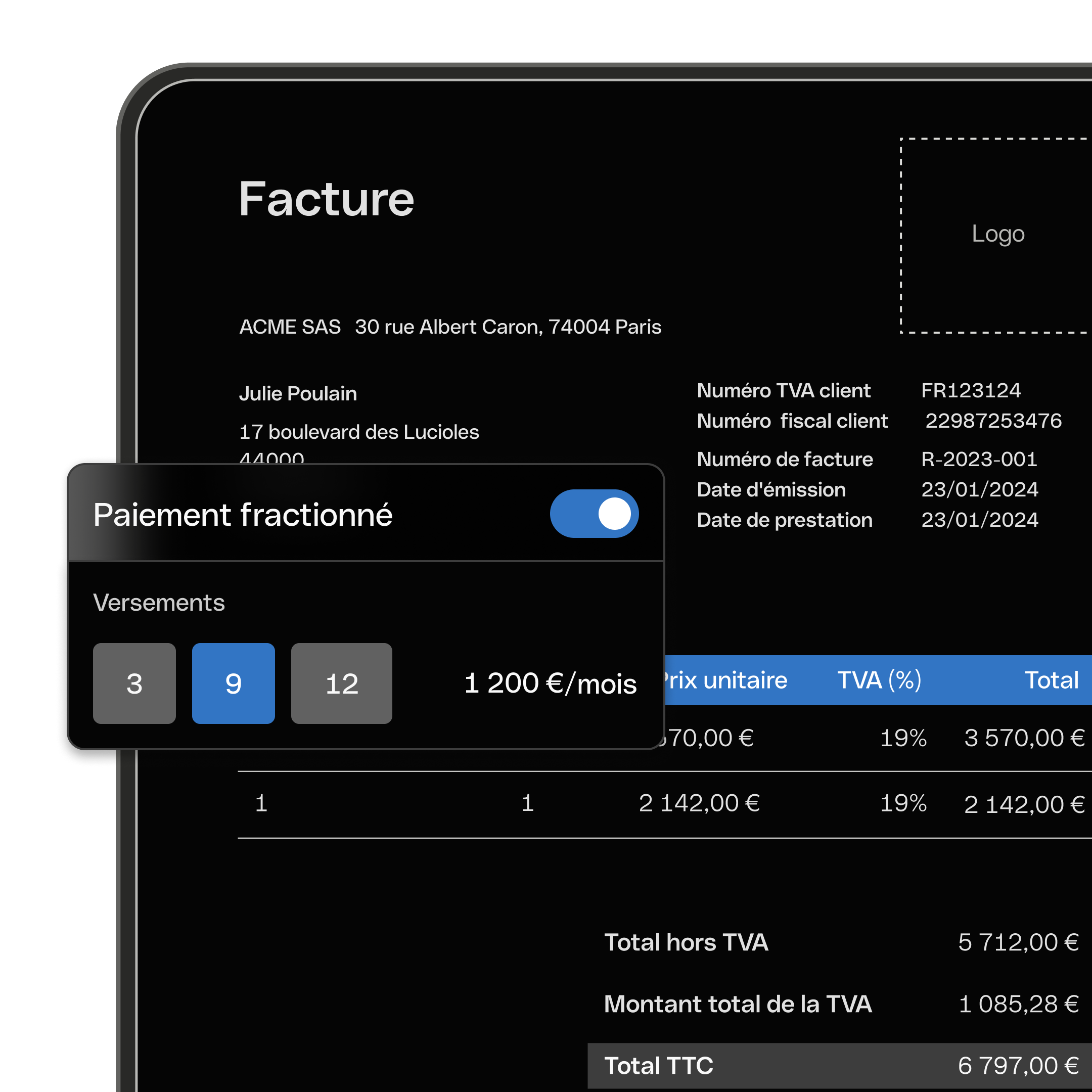Click the TVA (%) column header
1092x1092 pixels.
[x=879, y=680]
